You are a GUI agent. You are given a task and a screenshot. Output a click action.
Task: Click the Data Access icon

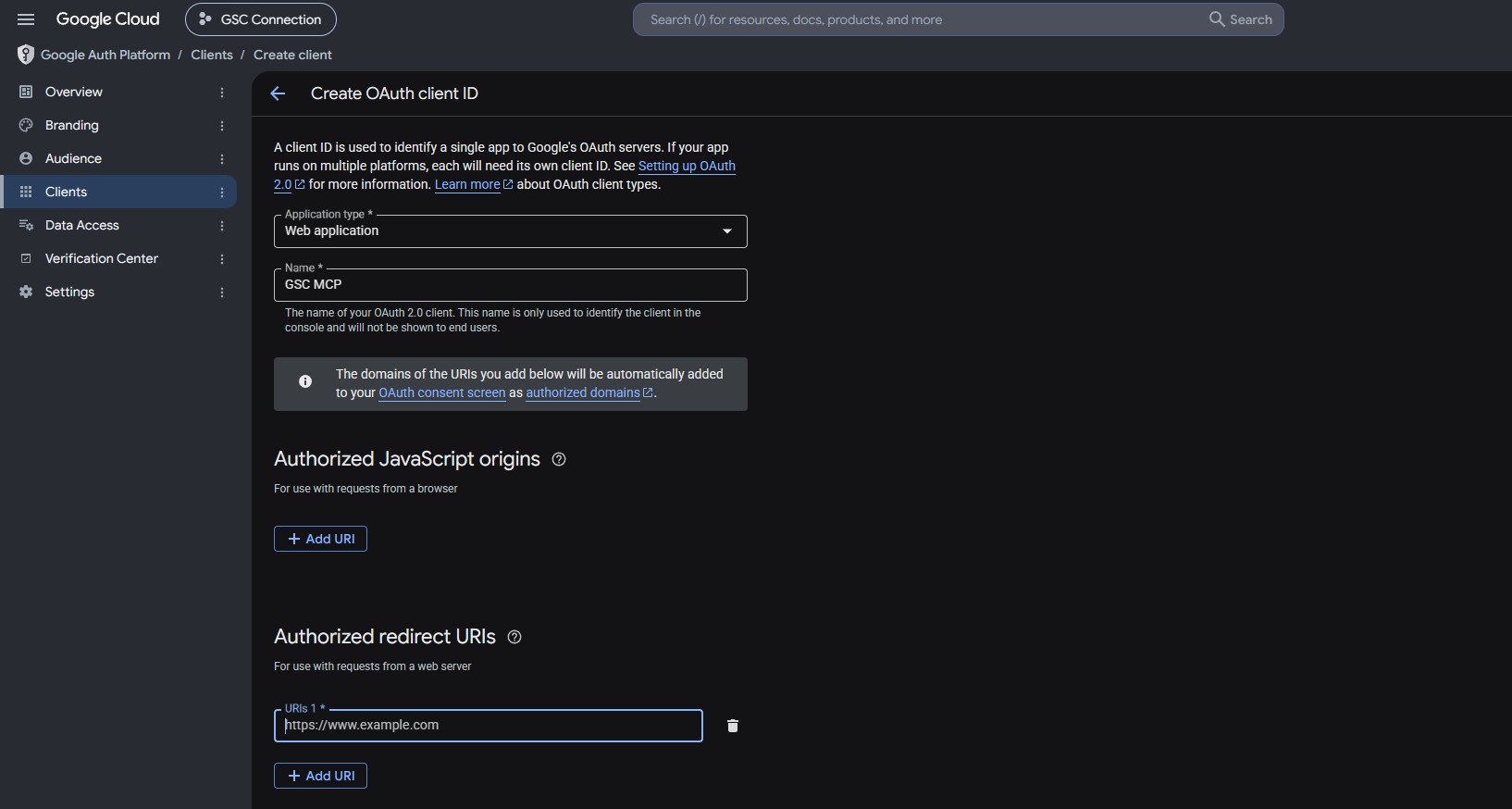pyautogui.click(x=26, y=225)
